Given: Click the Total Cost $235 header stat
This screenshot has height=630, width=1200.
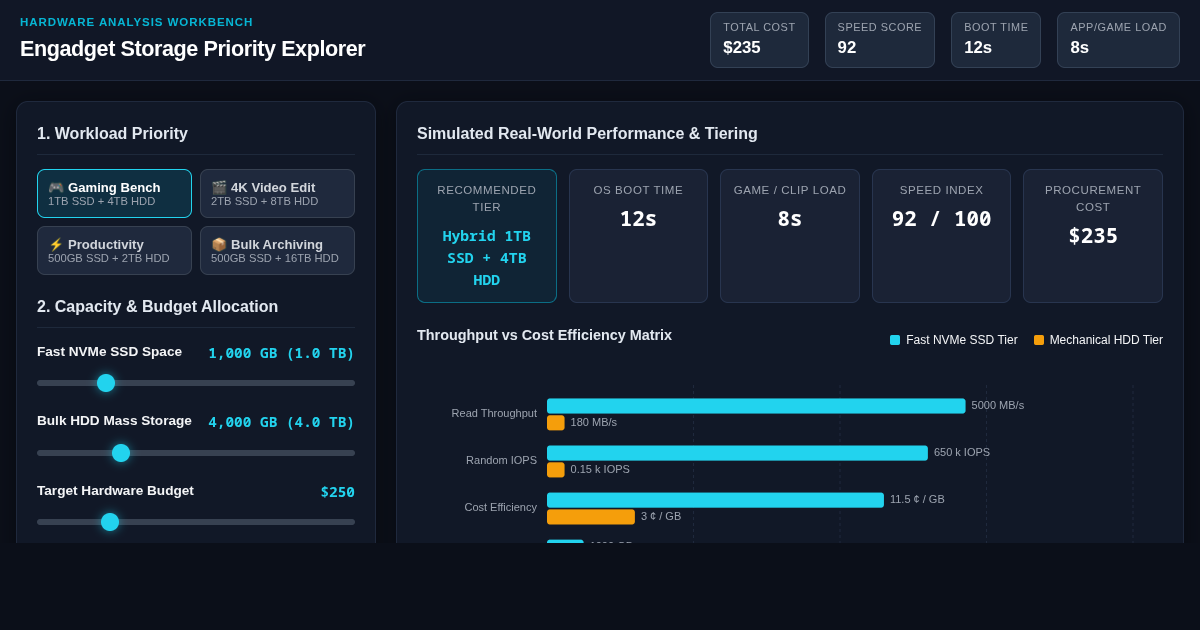Looking at the screenshot, I should [759, 40].
